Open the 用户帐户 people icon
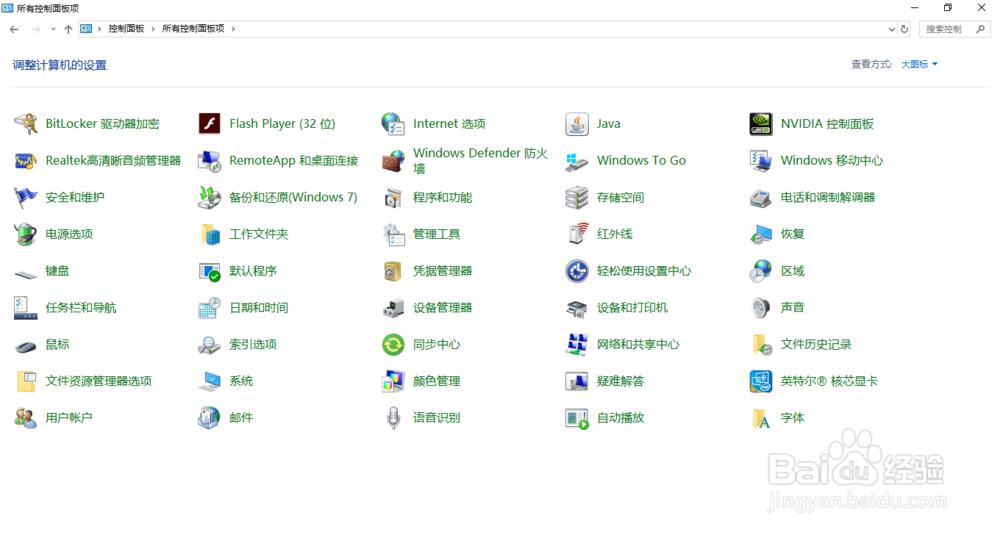Viewport: 1000px width, 535px height. (26, 418)
